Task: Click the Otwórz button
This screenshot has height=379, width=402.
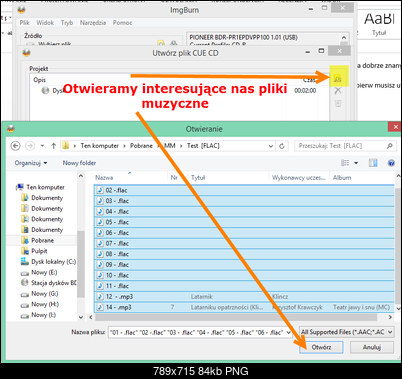Action: pyautogui.click(x=321, y=347)
